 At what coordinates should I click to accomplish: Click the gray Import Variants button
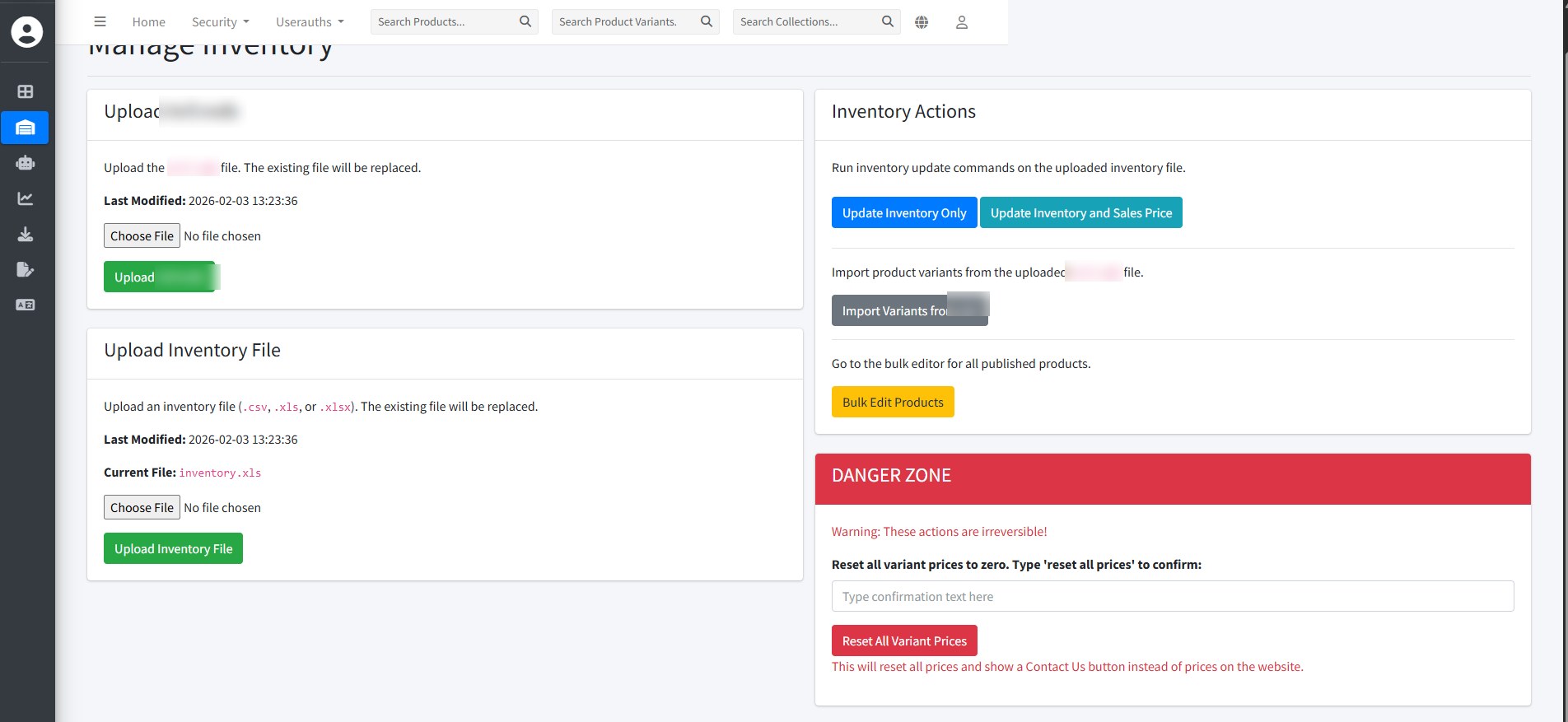click(910, 310)
